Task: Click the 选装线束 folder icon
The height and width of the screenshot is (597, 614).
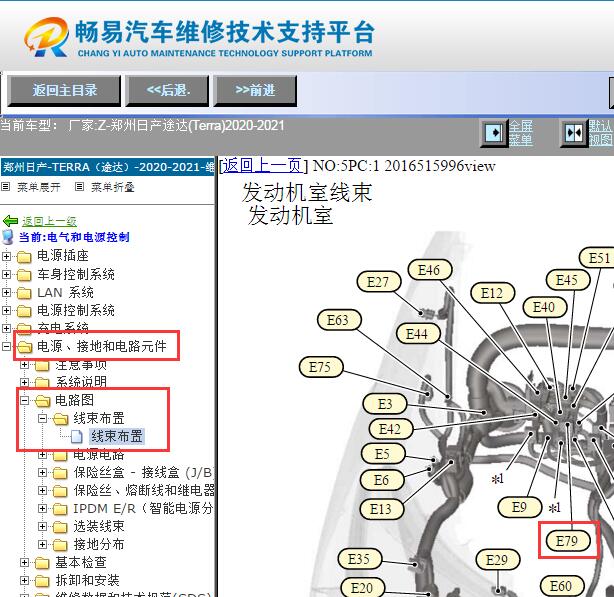Action: coord(60,527)
